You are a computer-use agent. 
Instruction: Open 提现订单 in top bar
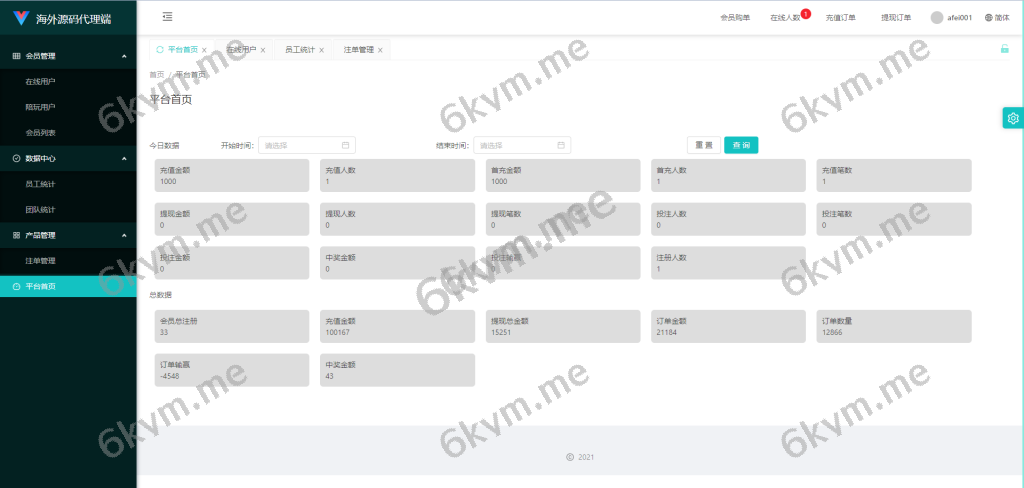896,18
